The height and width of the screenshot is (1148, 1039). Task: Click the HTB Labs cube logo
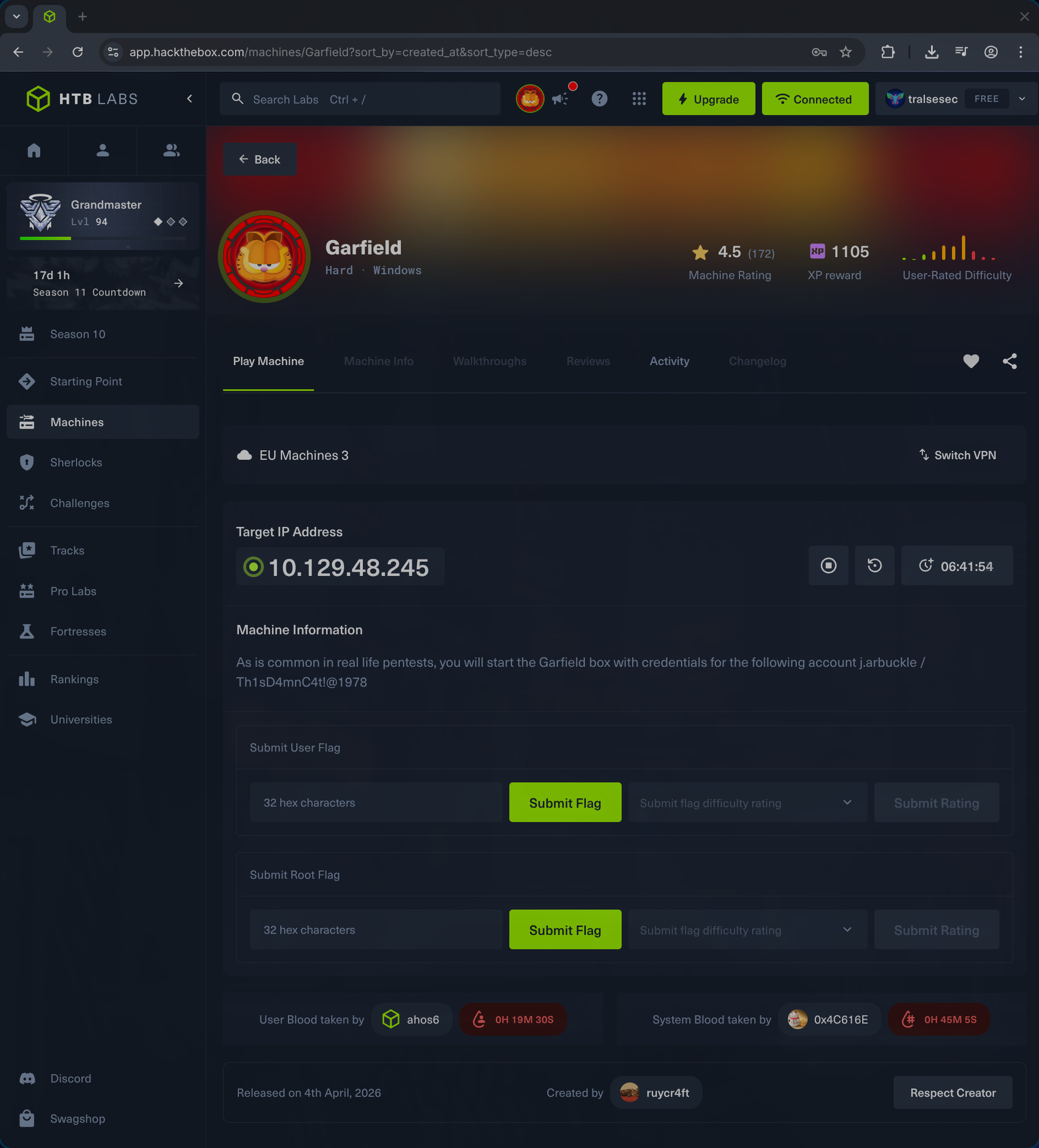pyautogui.click(x=38, y=99)
